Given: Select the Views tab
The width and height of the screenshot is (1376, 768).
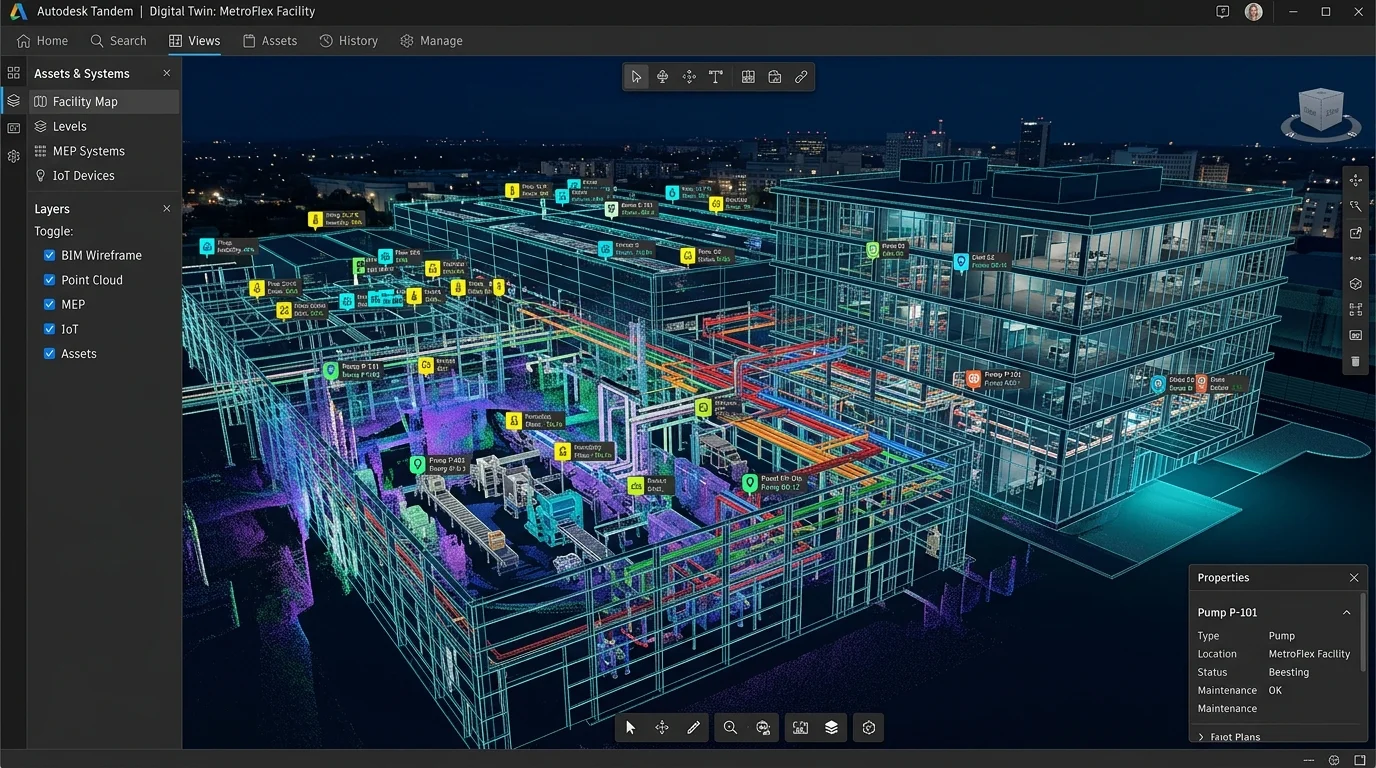Looking at the screenshot, I should pyautogui.click(x=194, y=41).
